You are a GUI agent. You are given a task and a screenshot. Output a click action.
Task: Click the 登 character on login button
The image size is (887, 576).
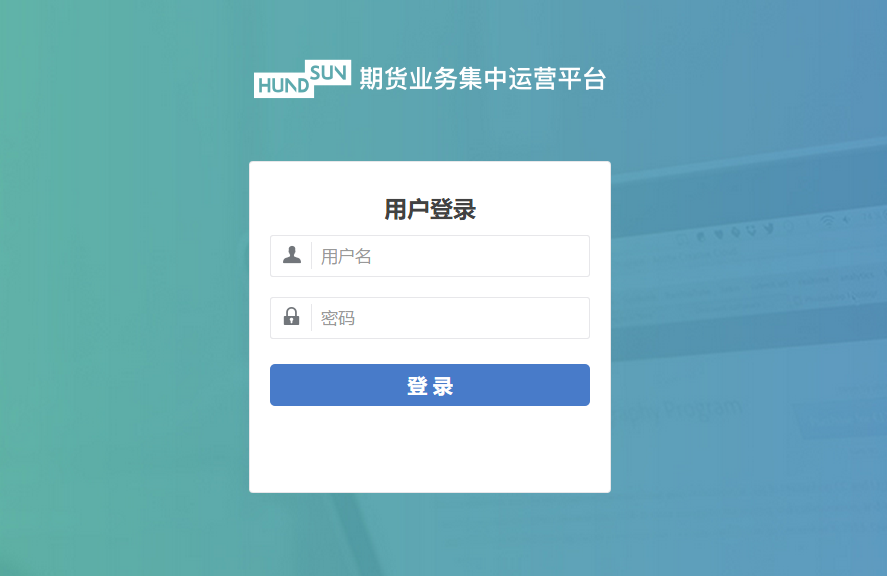pyautogui.click(x=417, y=386)
